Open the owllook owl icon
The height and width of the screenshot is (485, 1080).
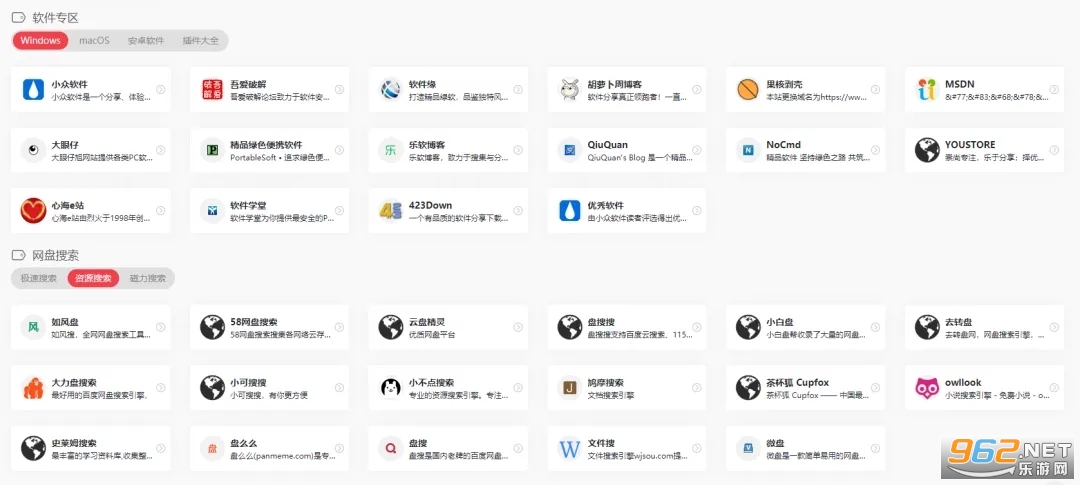[x=927, y=388]
